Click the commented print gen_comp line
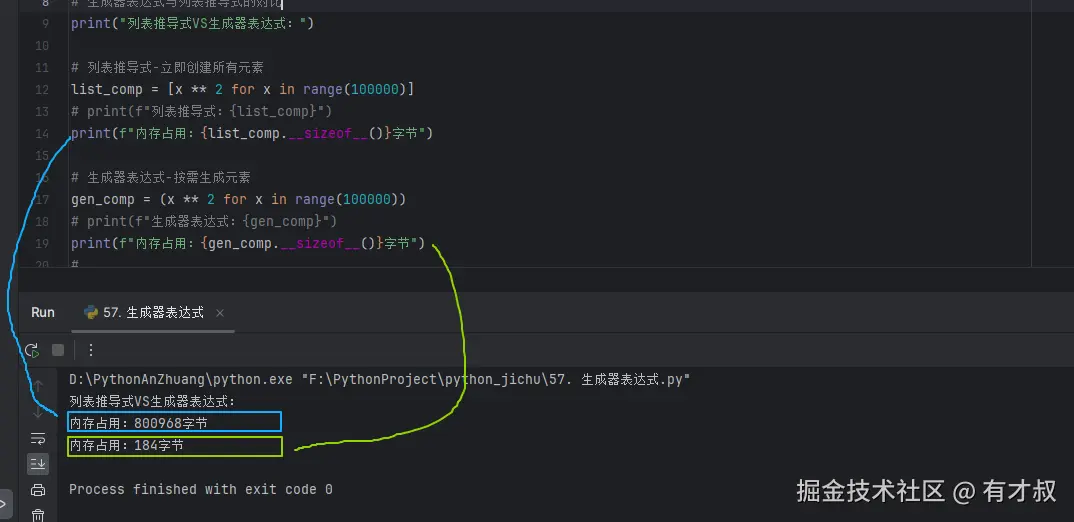The image size is (1074, 522). [204, 221]
